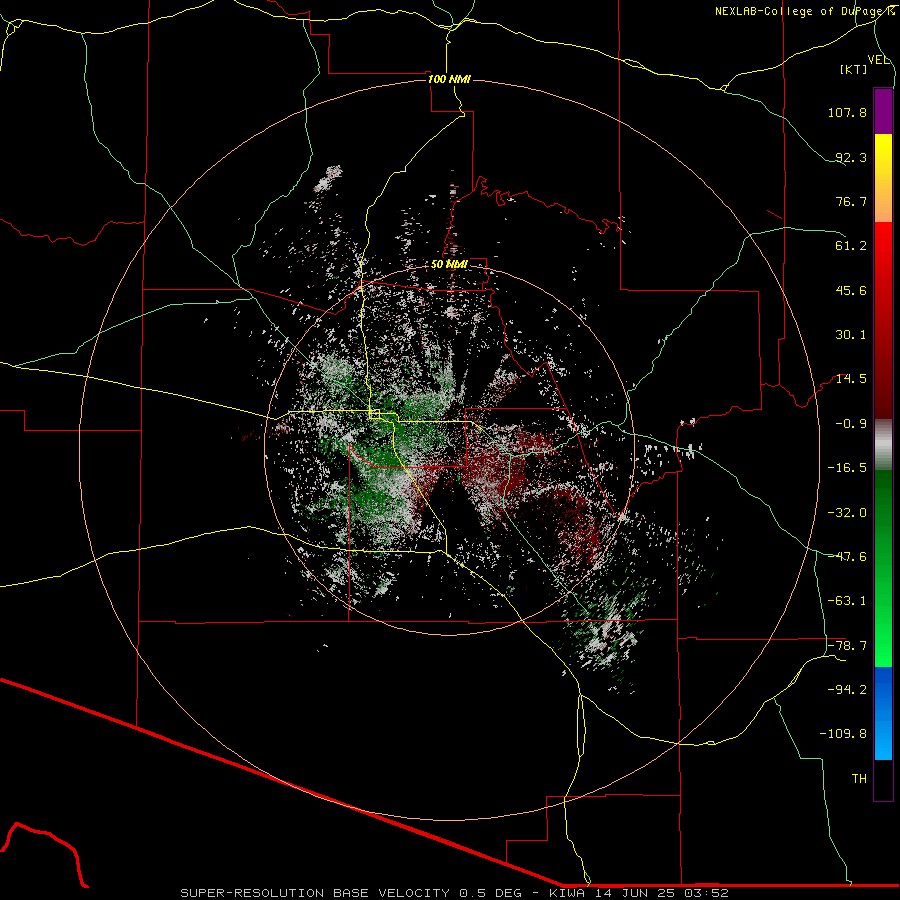Click the blue segment of the color bar
Image resolution: width=900 pixels, height=900 pixels.
point(883,713)
